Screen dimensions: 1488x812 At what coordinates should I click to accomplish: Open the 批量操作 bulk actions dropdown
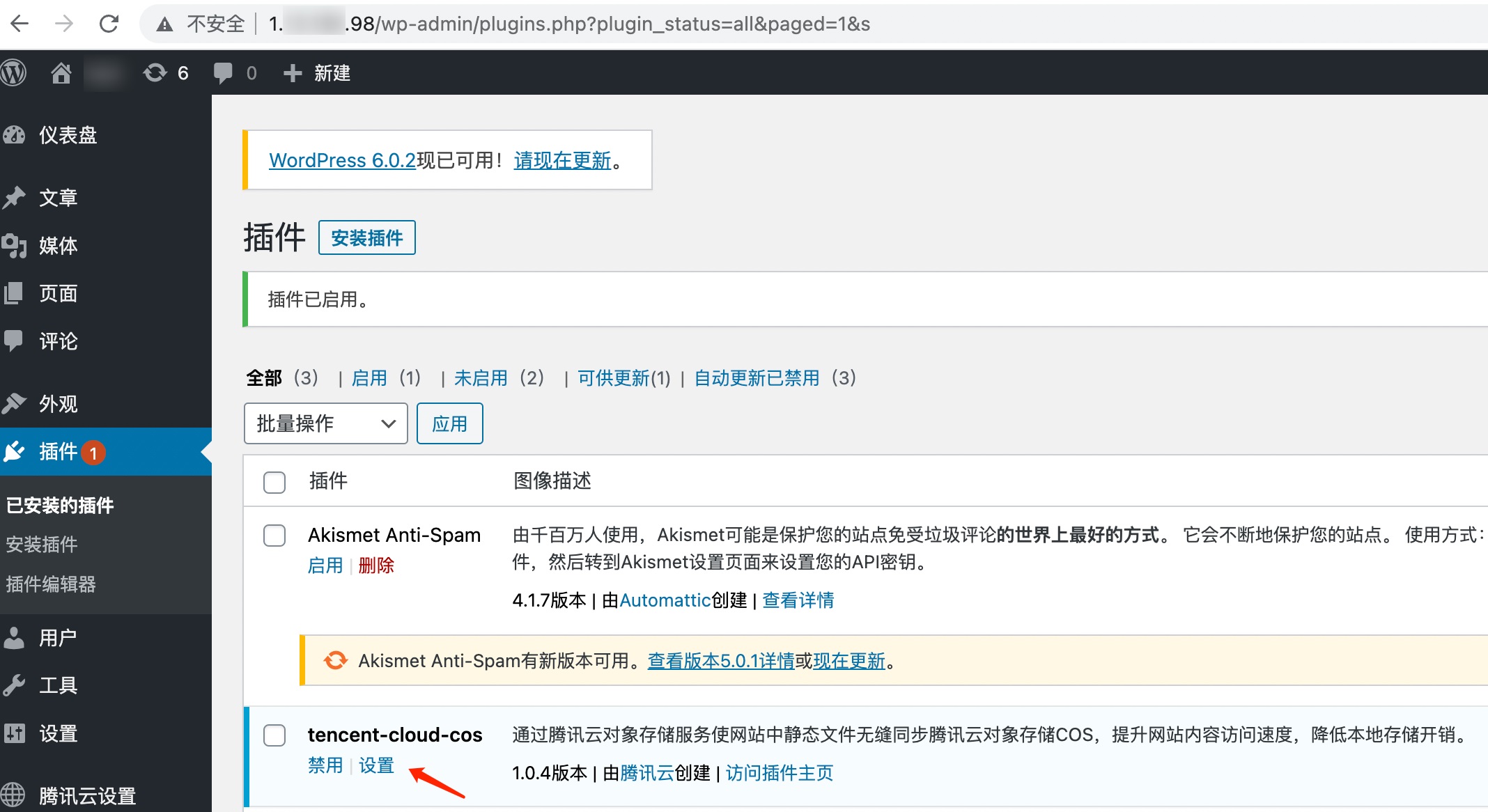(325, 423)
